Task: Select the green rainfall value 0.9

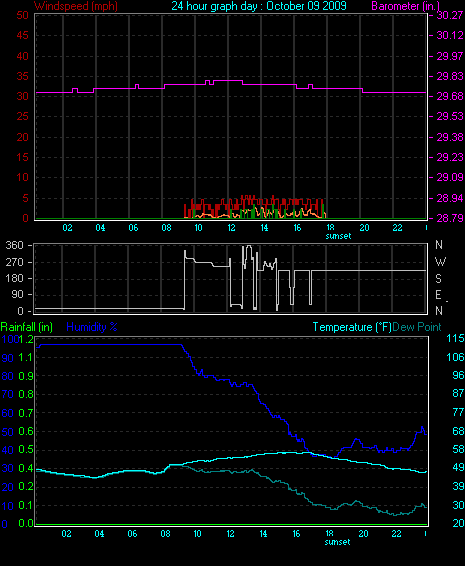Action: [x=26, y=376]
